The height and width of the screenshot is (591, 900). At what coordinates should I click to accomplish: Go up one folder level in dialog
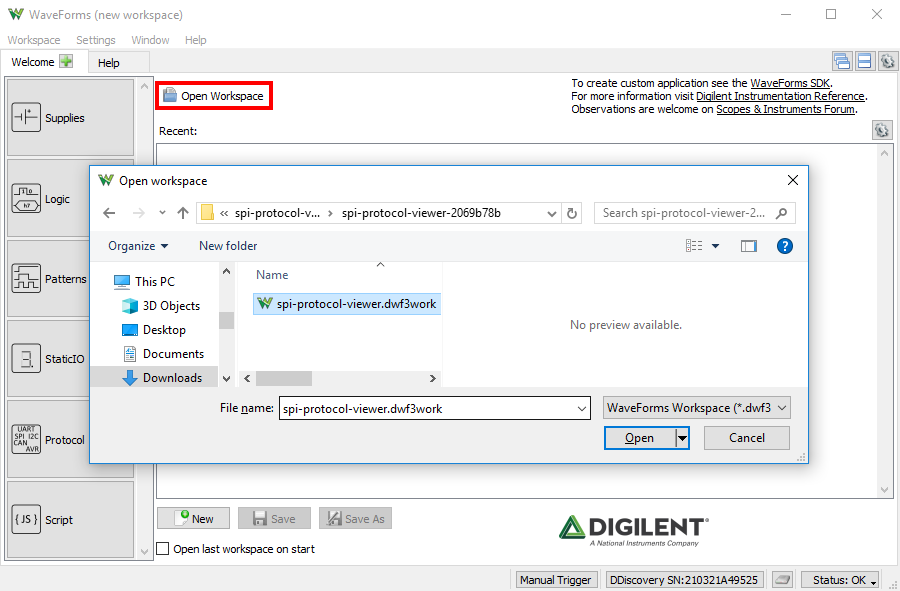pyautogui.click(x=183, y=213)
